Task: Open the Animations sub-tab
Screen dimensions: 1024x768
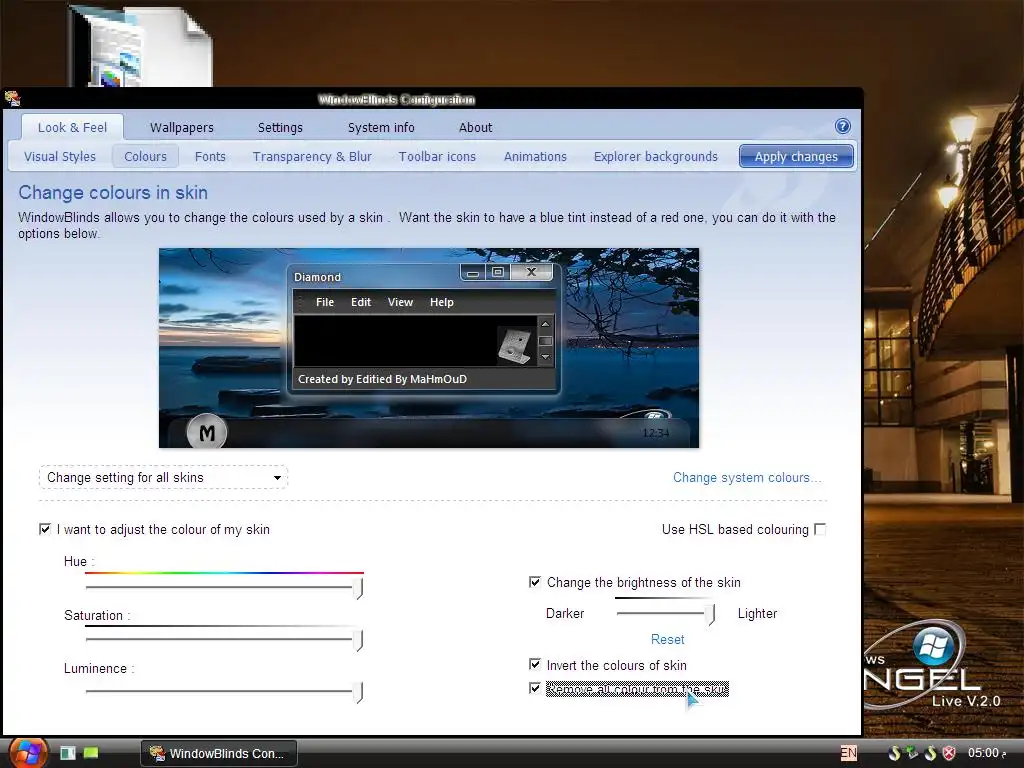Action: (x=536, y=157)
